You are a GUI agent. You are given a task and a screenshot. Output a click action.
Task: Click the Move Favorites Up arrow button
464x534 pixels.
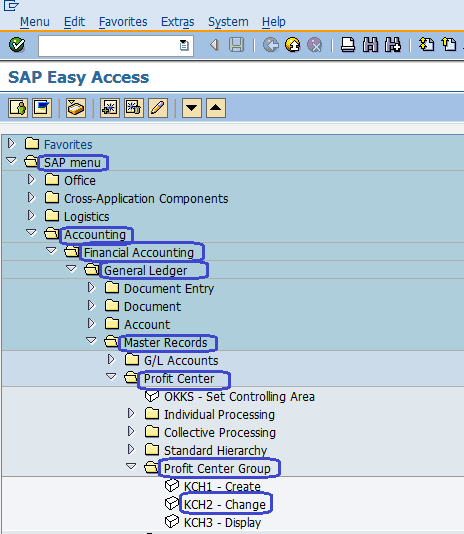click(x=216, y=108)
